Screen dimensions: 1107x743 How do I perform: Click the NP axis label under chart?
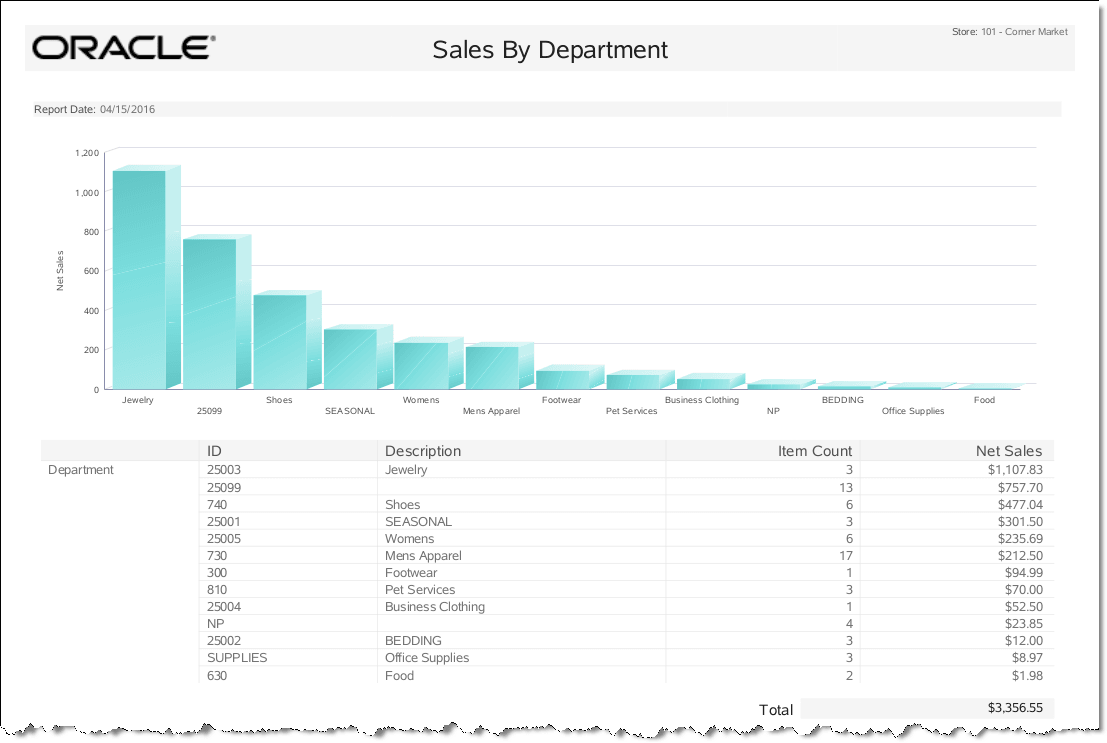click(773, 411)
